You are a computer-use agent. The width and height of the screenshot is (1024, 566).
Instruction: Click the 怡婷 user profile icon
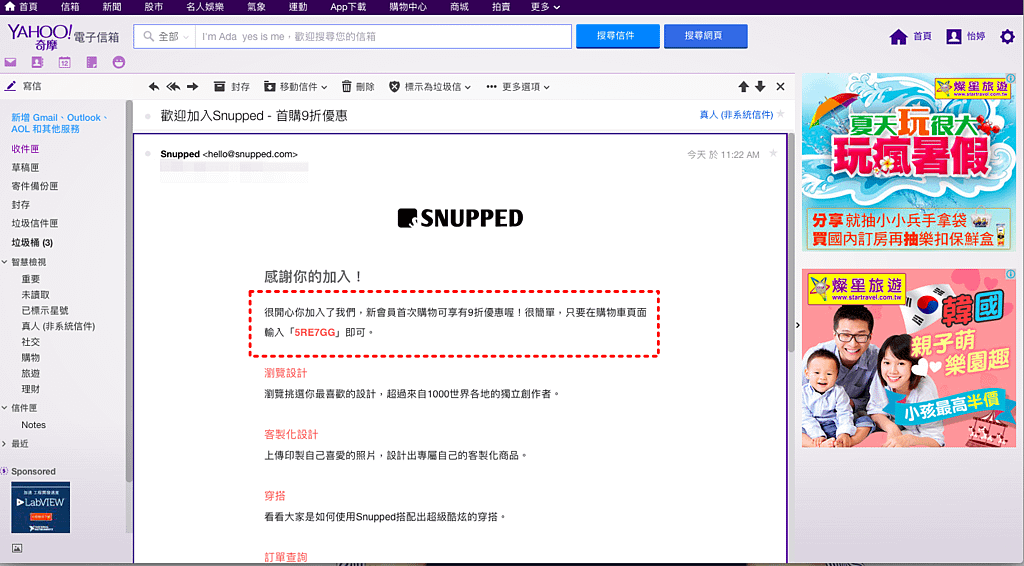pyautogui.click(x=953, y=37)
